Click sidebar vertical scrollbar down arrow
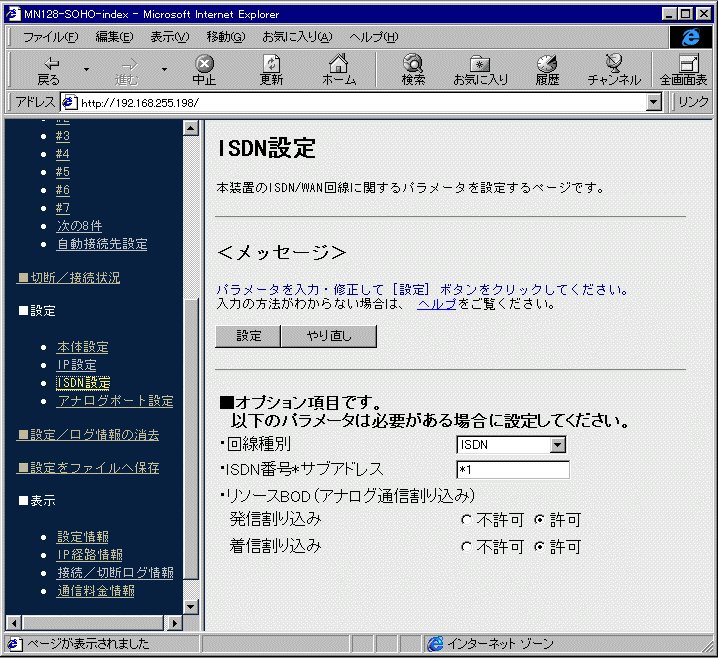Image resolution: width=718 pixels, height=658 pixels. [x=190, y=607]
